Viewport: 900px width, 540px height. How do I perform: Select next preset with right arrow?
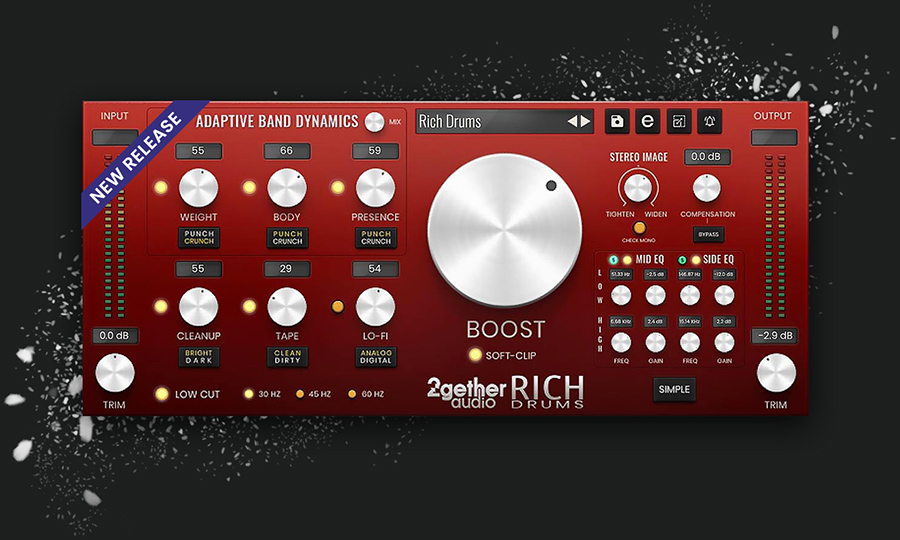coord(586,122)
